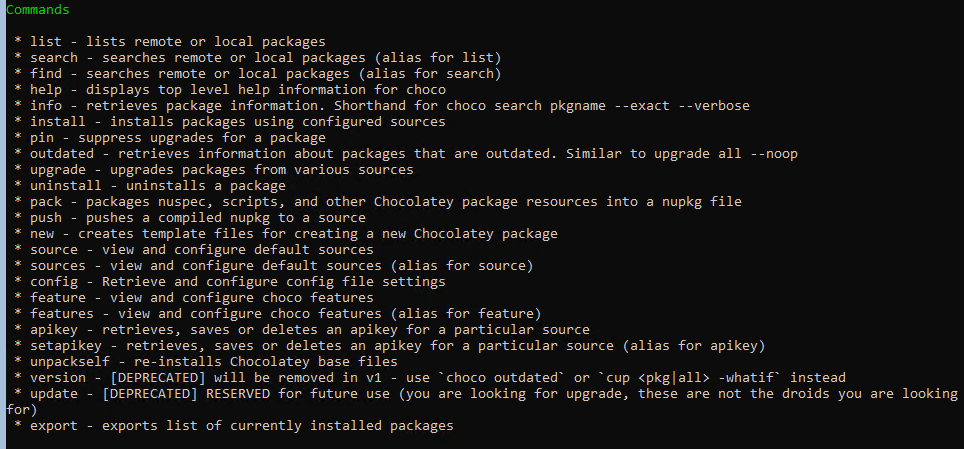
Task: Click the green Commands heading
Action: point(38,9)
